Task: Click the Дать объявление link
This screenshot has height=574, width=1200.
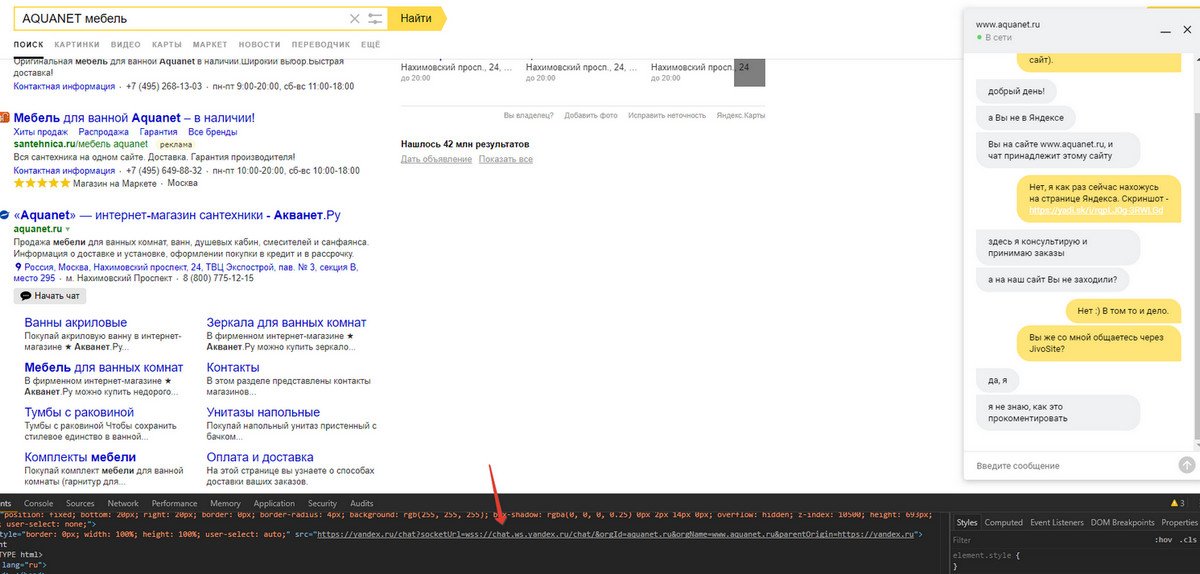Action: point(436,160)
